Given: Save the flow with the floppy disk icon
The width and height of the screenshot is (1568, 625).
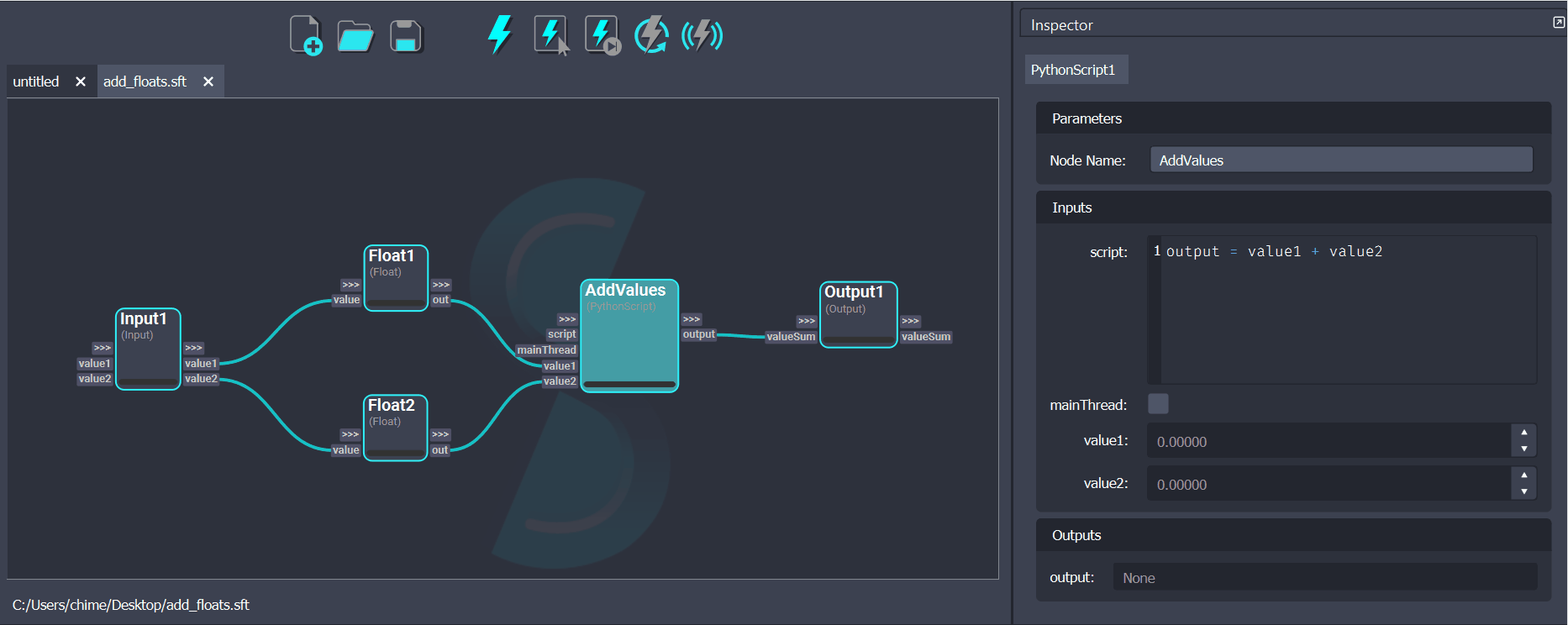Looking at the screenshot, I should pyautogui.click(x=406, y=36).
